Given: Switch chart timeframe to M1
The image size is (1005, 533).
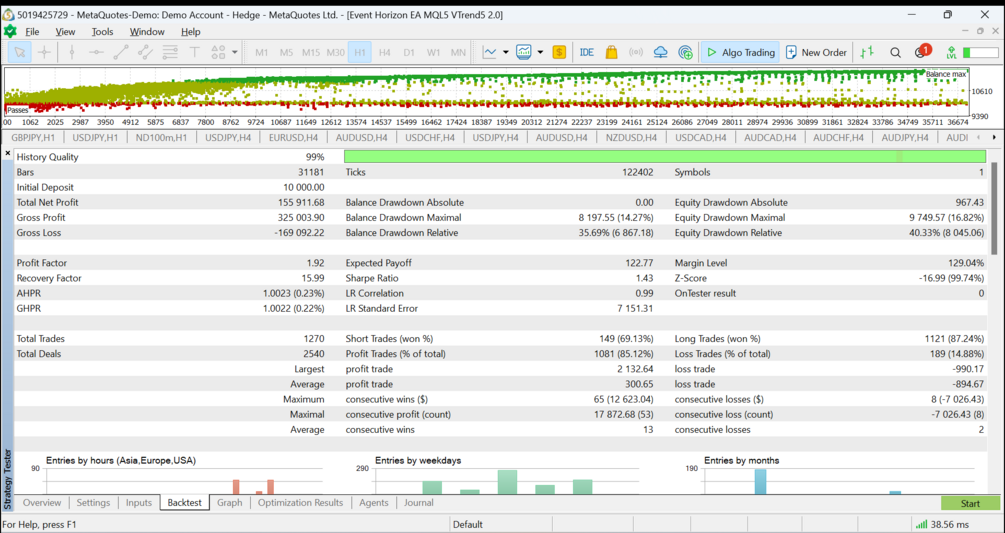Looking at the screenshot, I should tap(262, 53).
